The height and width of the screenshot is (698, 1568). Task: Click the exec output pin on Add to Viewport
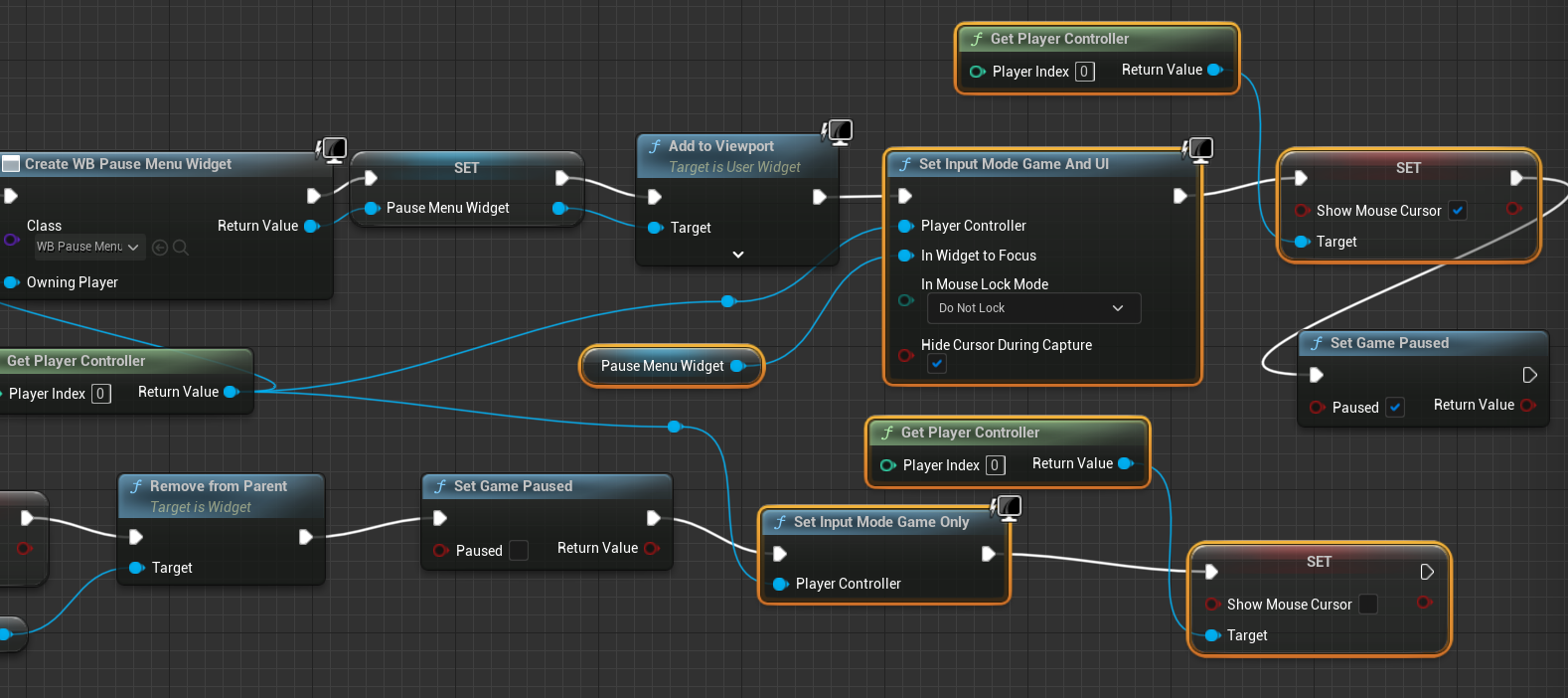click(x=819, y=197)
